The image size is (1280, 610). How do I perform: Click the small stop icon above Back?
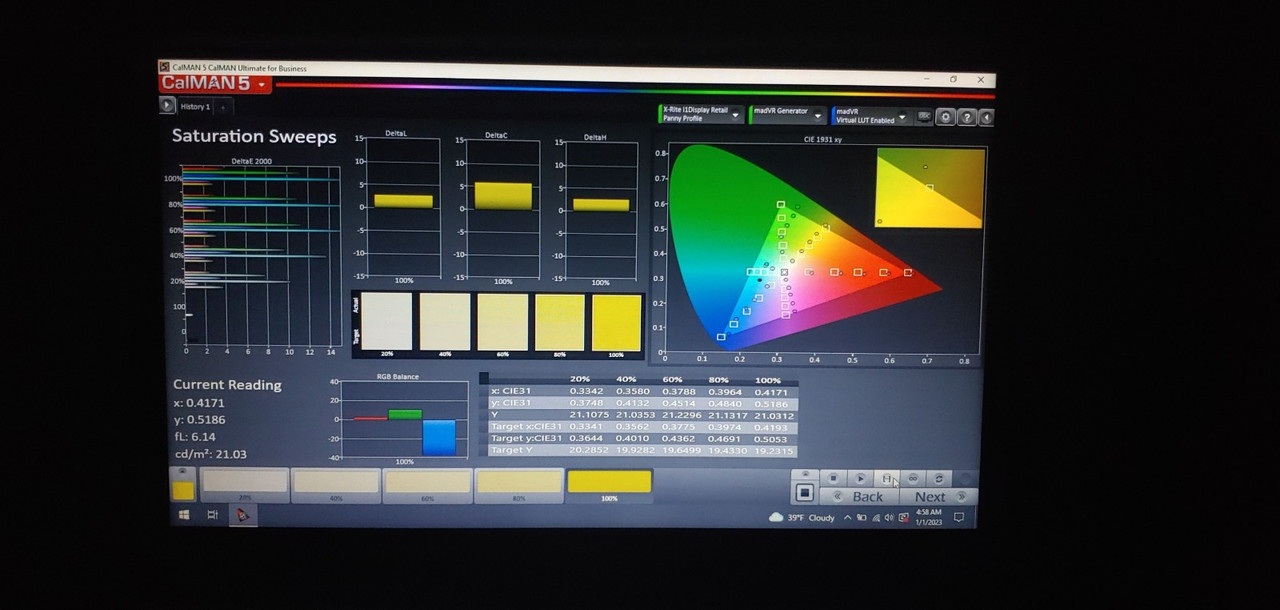pos(833,478)
